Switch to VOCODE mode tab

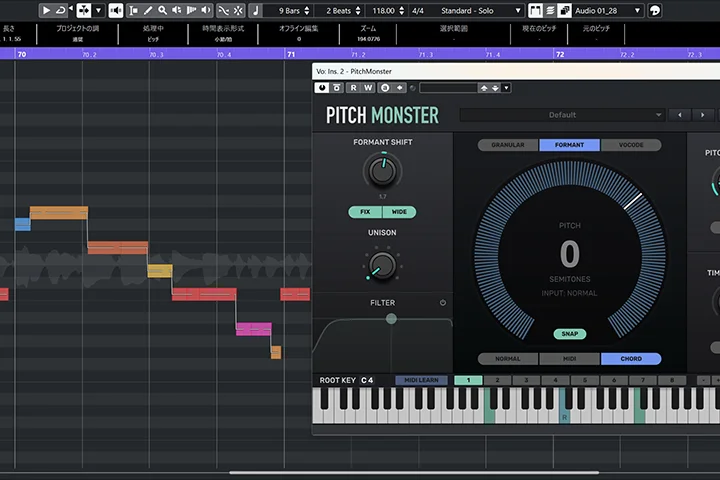[631, 145]
